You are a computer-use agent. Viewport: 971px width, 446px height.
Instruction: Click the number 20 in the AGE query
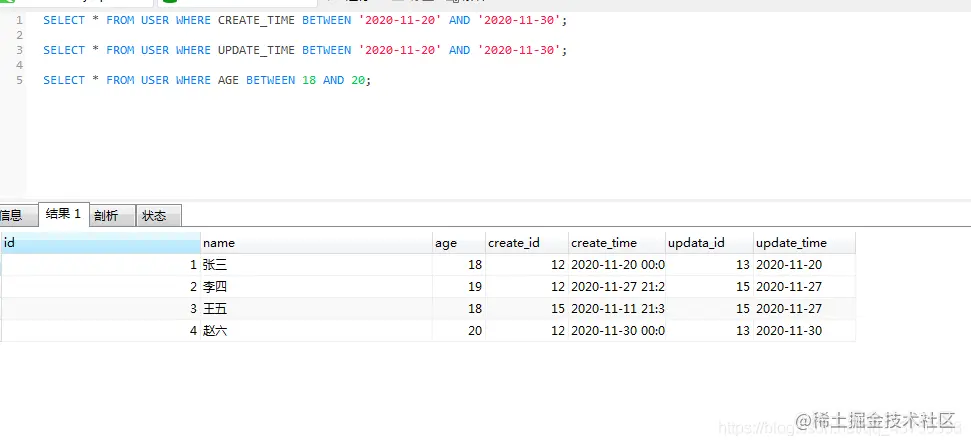pos(358,81)
